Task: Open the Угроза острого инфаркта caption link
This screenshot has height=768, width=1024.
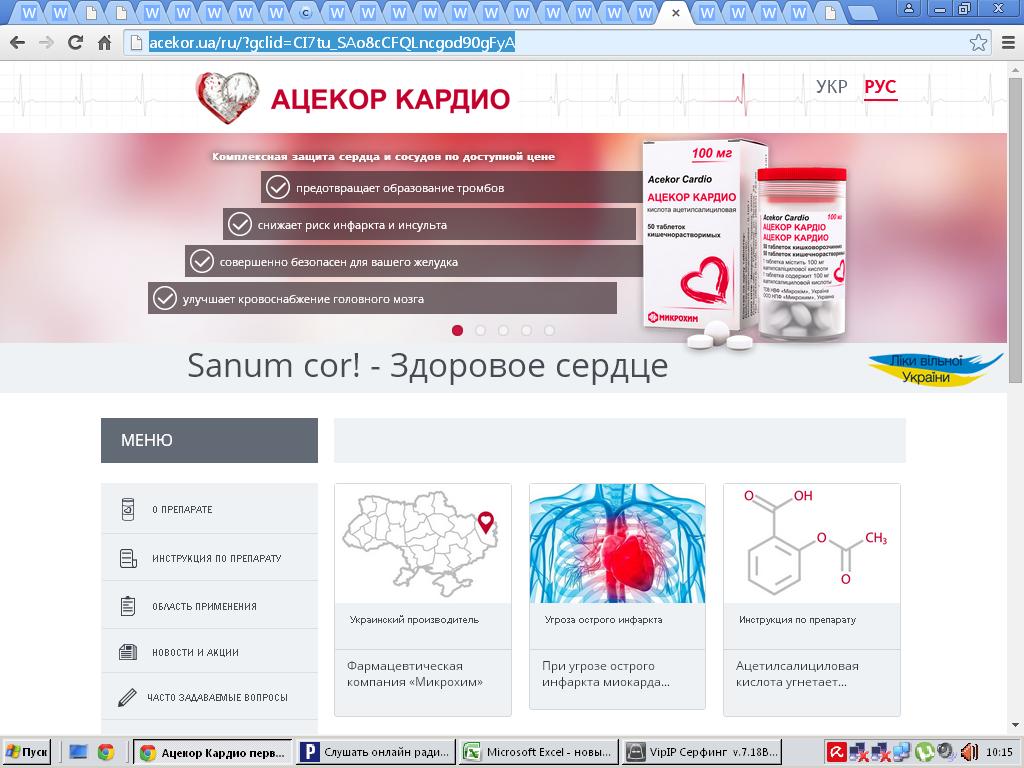Action: click(603, 619)
